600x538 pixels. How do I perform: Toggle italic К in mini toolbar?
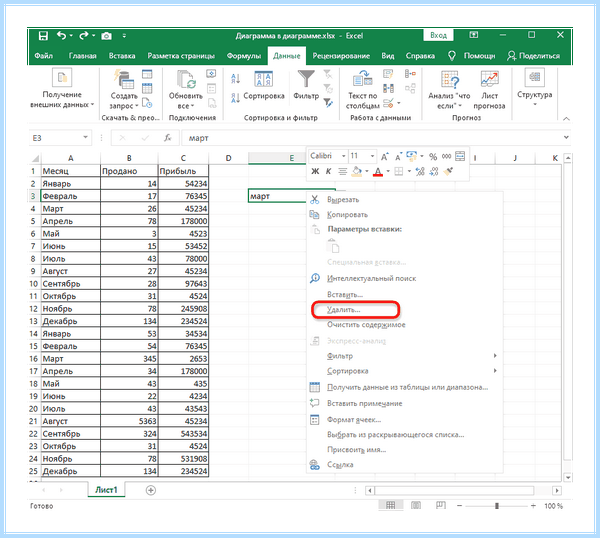pyautogui.click(x=328, y=171)
